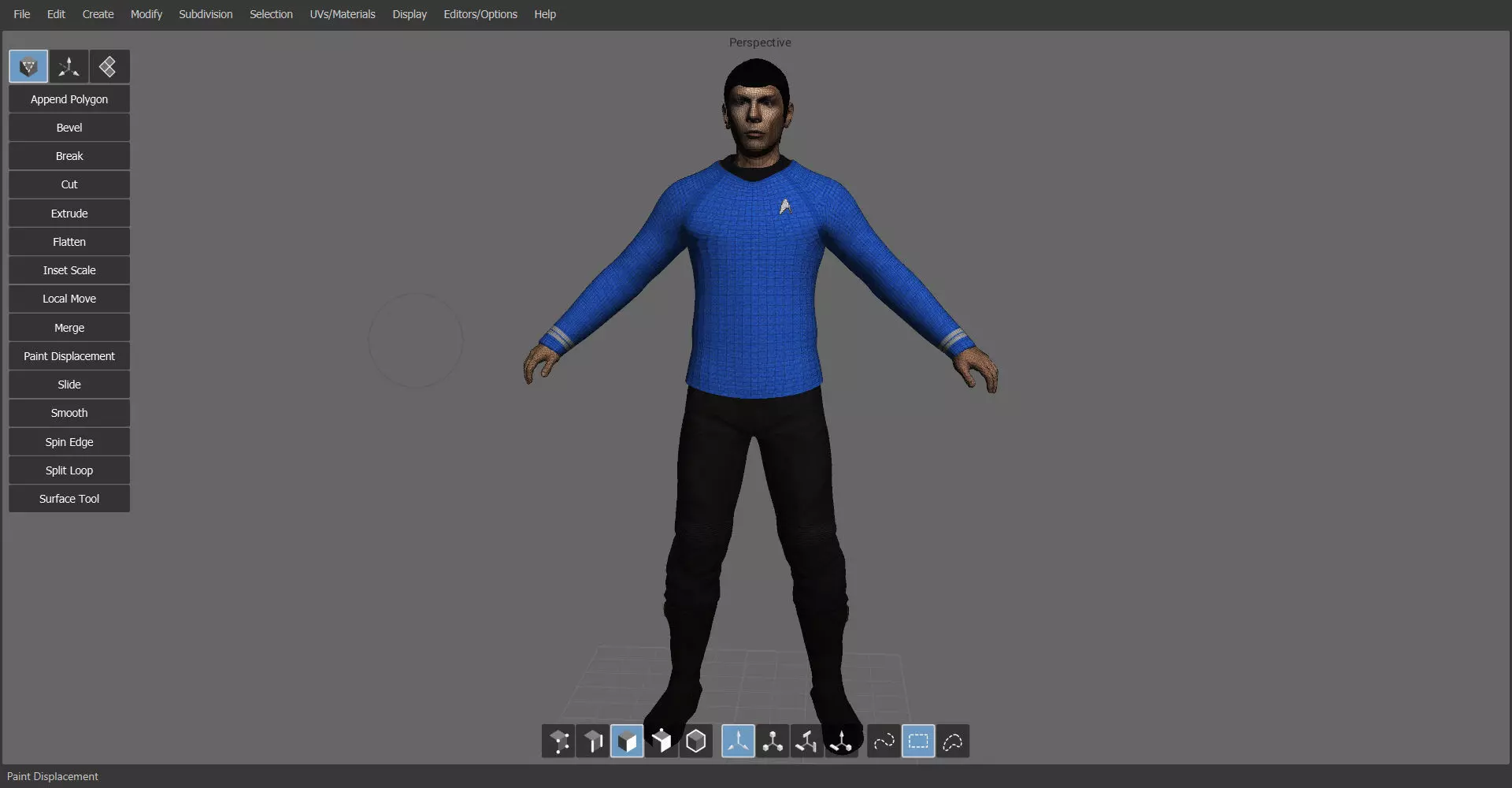Activate object selection mode outlined cube
This screenshot has width=1512, height=788.
pos(696,742)
